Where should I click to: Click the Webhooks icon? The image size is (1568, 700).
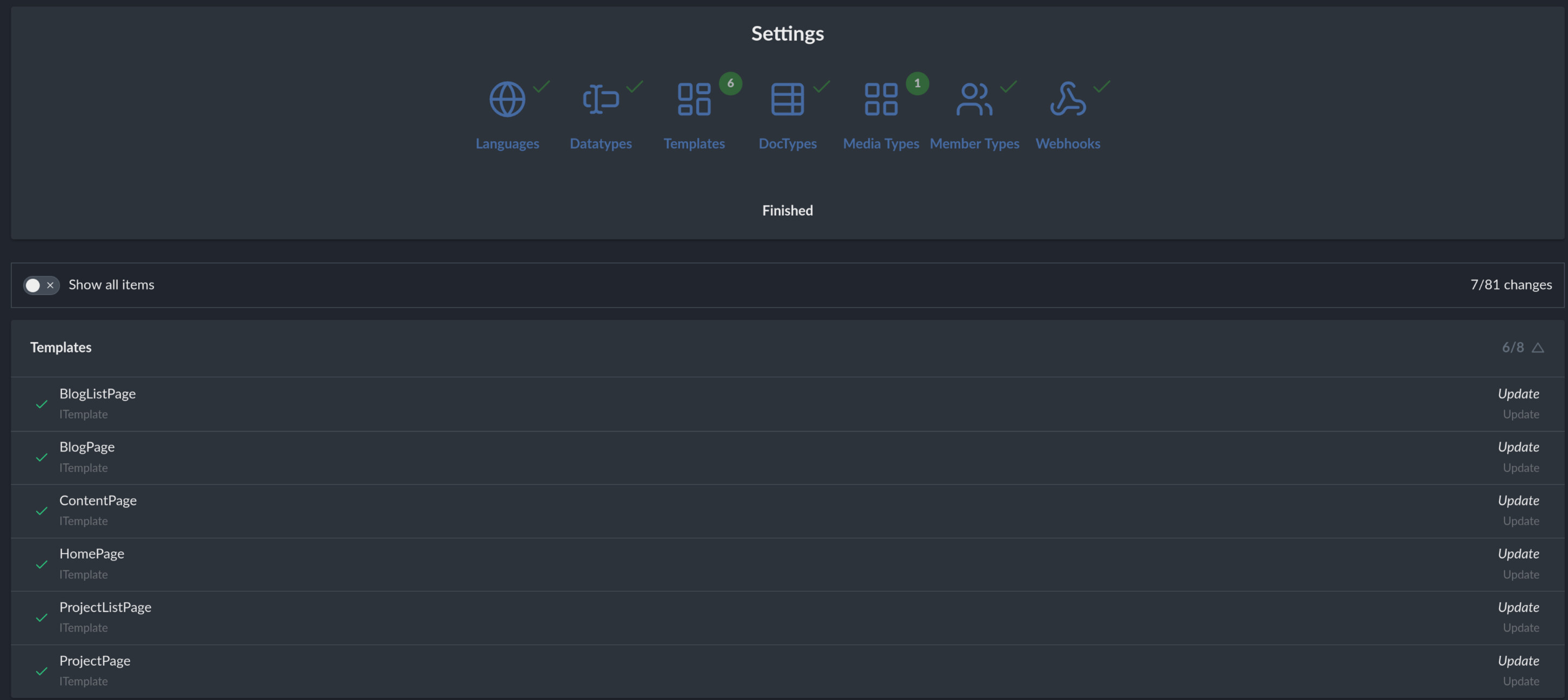click(x=1068, y=100)
